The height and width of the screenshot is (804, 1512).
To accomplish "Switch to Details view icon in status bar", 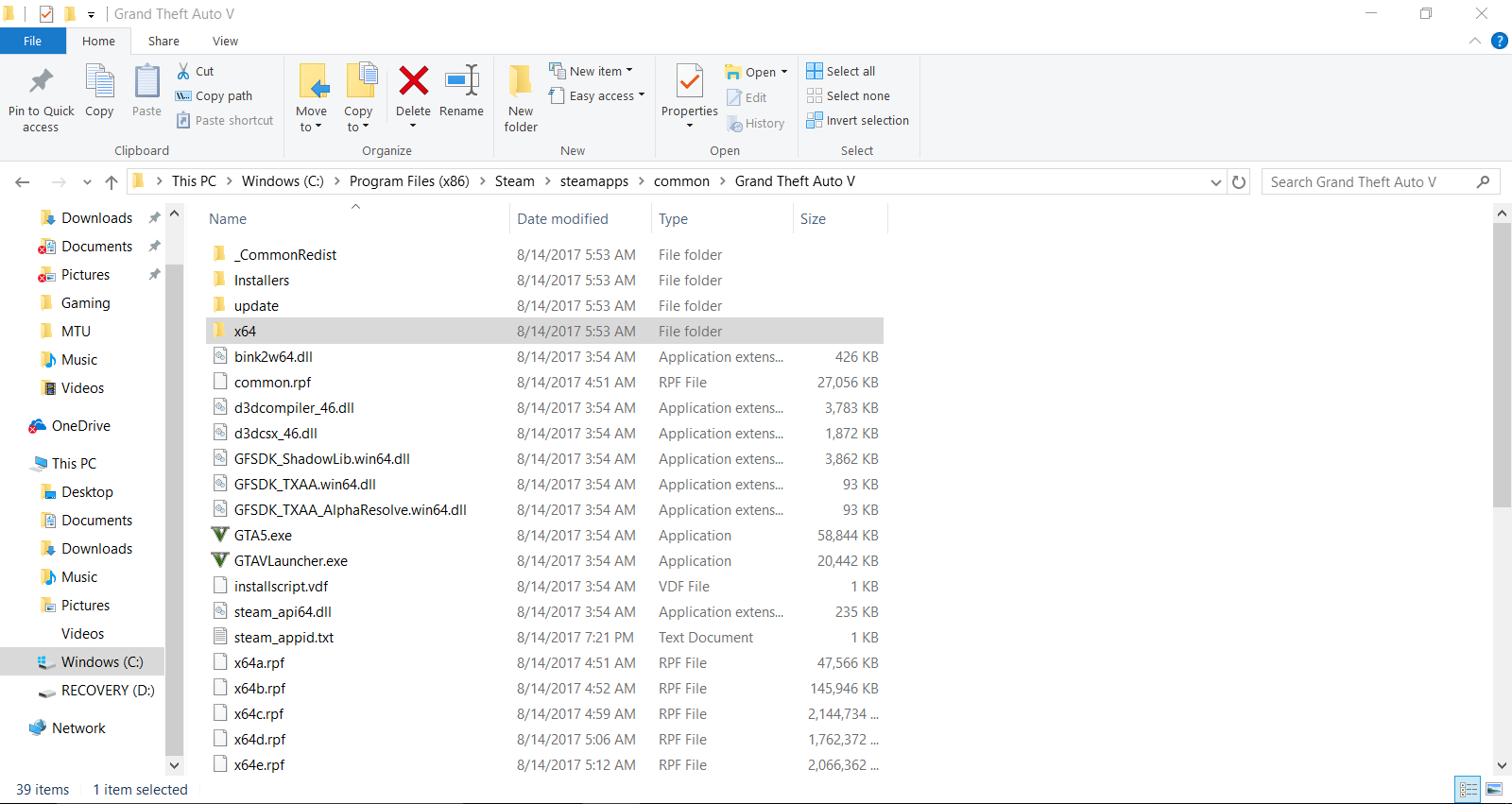I will [1469, 789].
